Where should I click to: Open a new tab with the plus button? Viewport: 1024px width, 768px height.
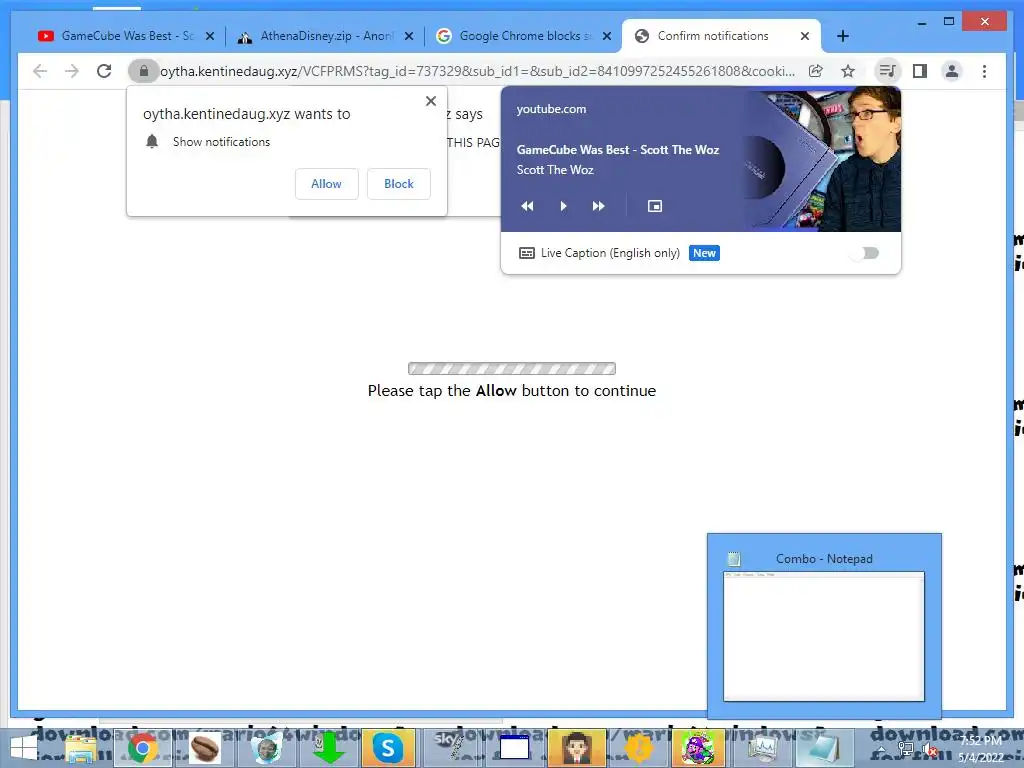click(x=842, y=37)
